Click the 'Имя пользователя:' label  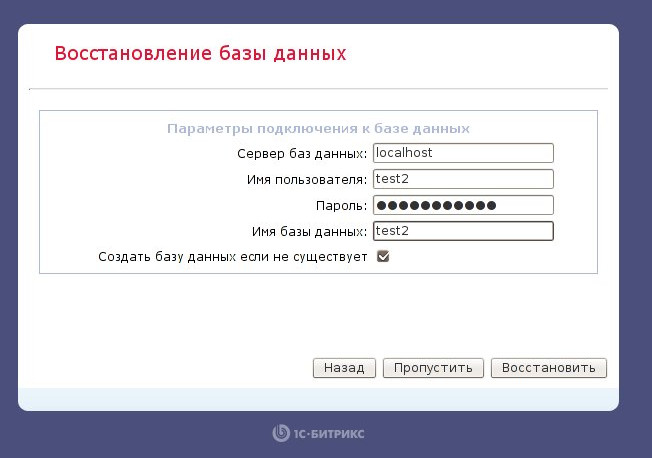307,180
